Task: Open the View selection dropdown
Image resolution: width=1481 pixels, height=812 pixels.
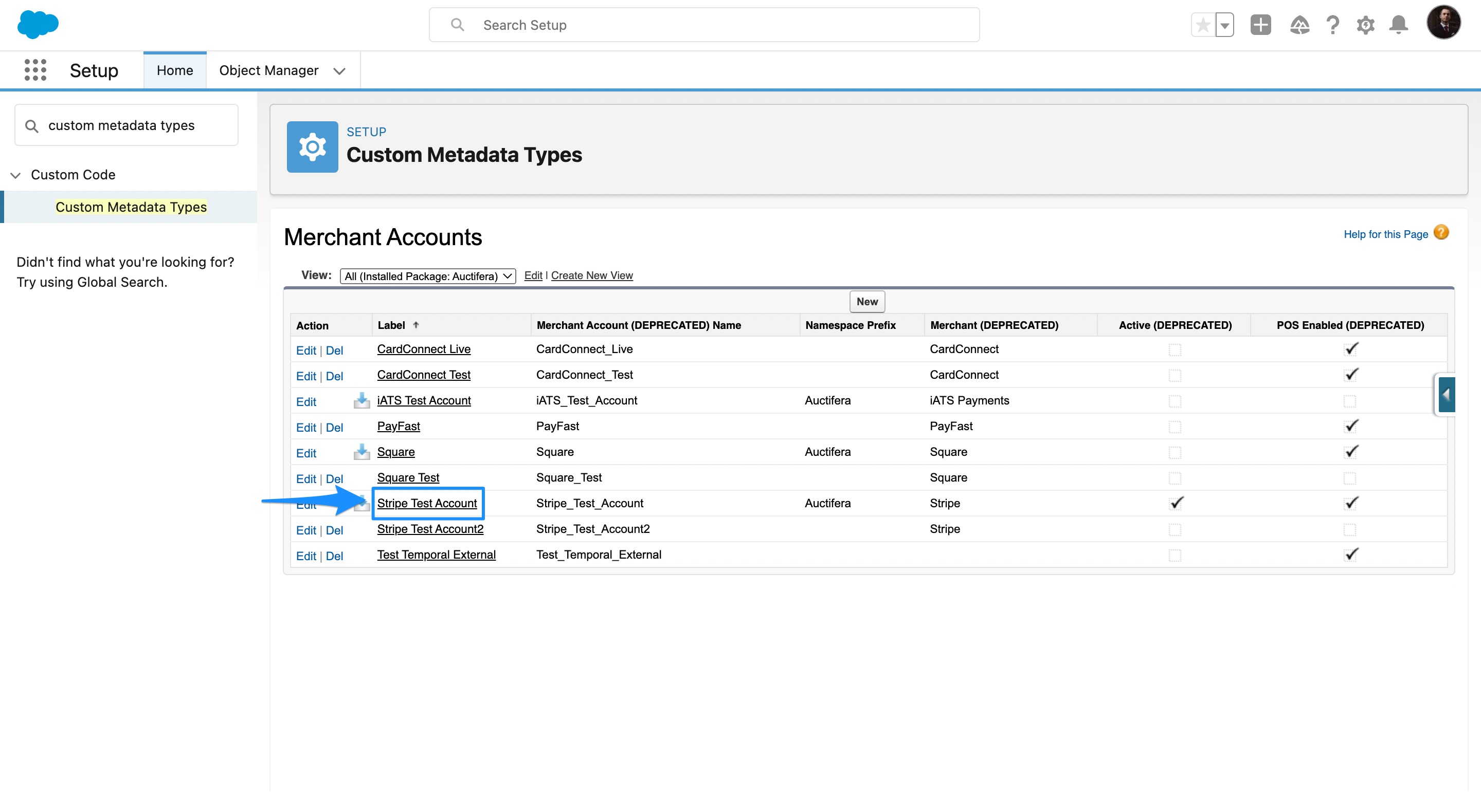Action: tap(427, 276)
